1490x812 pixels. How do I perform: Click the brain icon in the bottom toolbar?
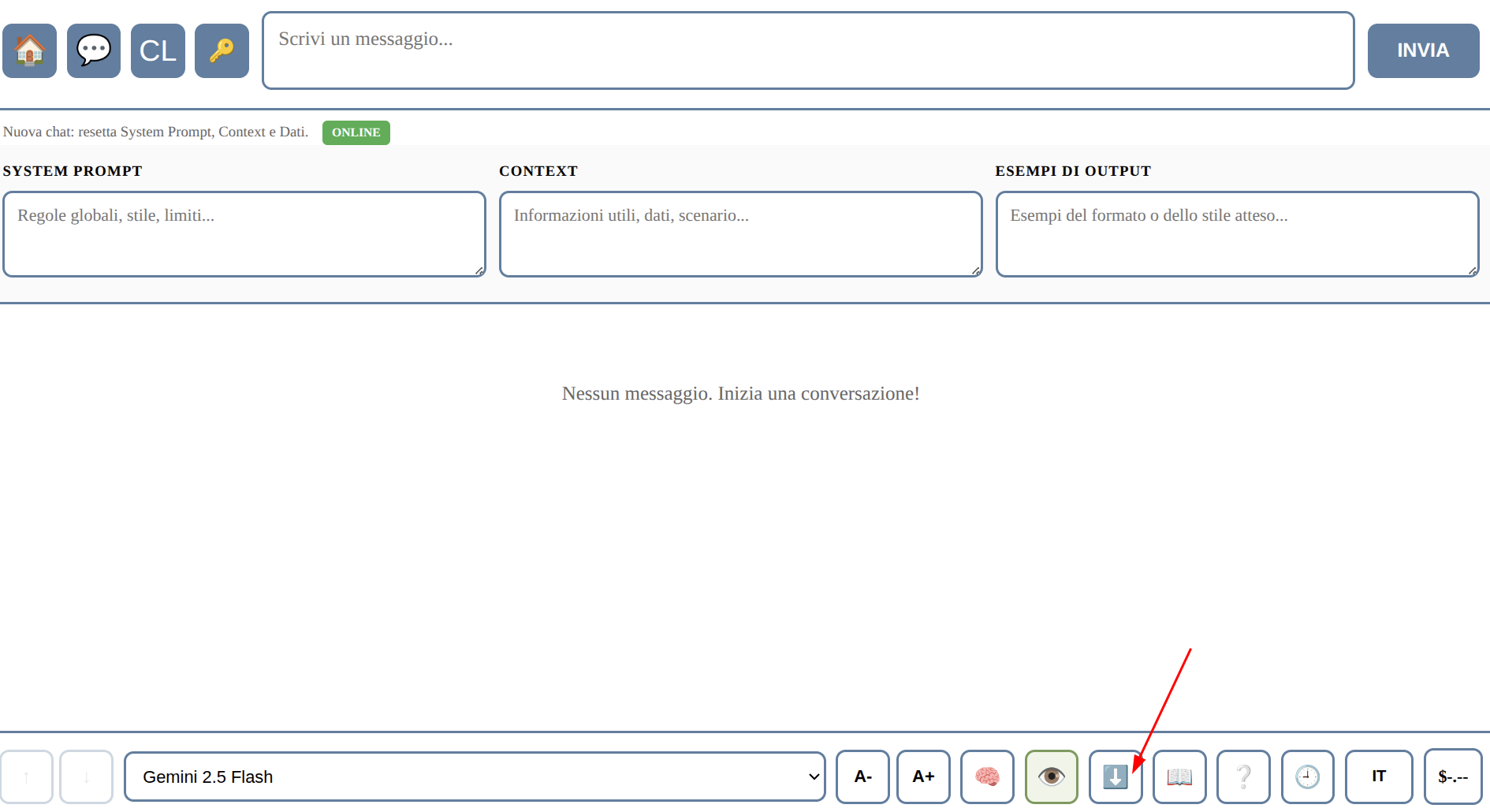(987, 777)
